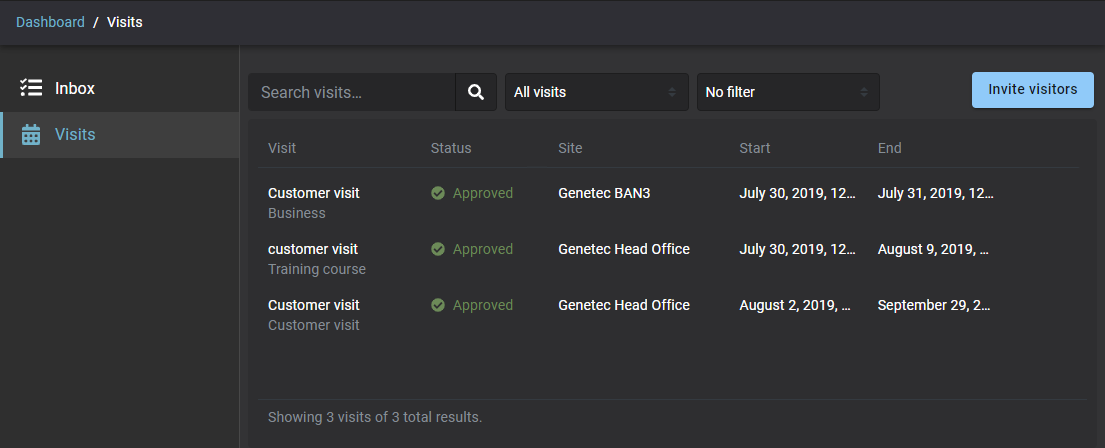Go to Dashboard breadcrumb link

[x=50, y=22]
